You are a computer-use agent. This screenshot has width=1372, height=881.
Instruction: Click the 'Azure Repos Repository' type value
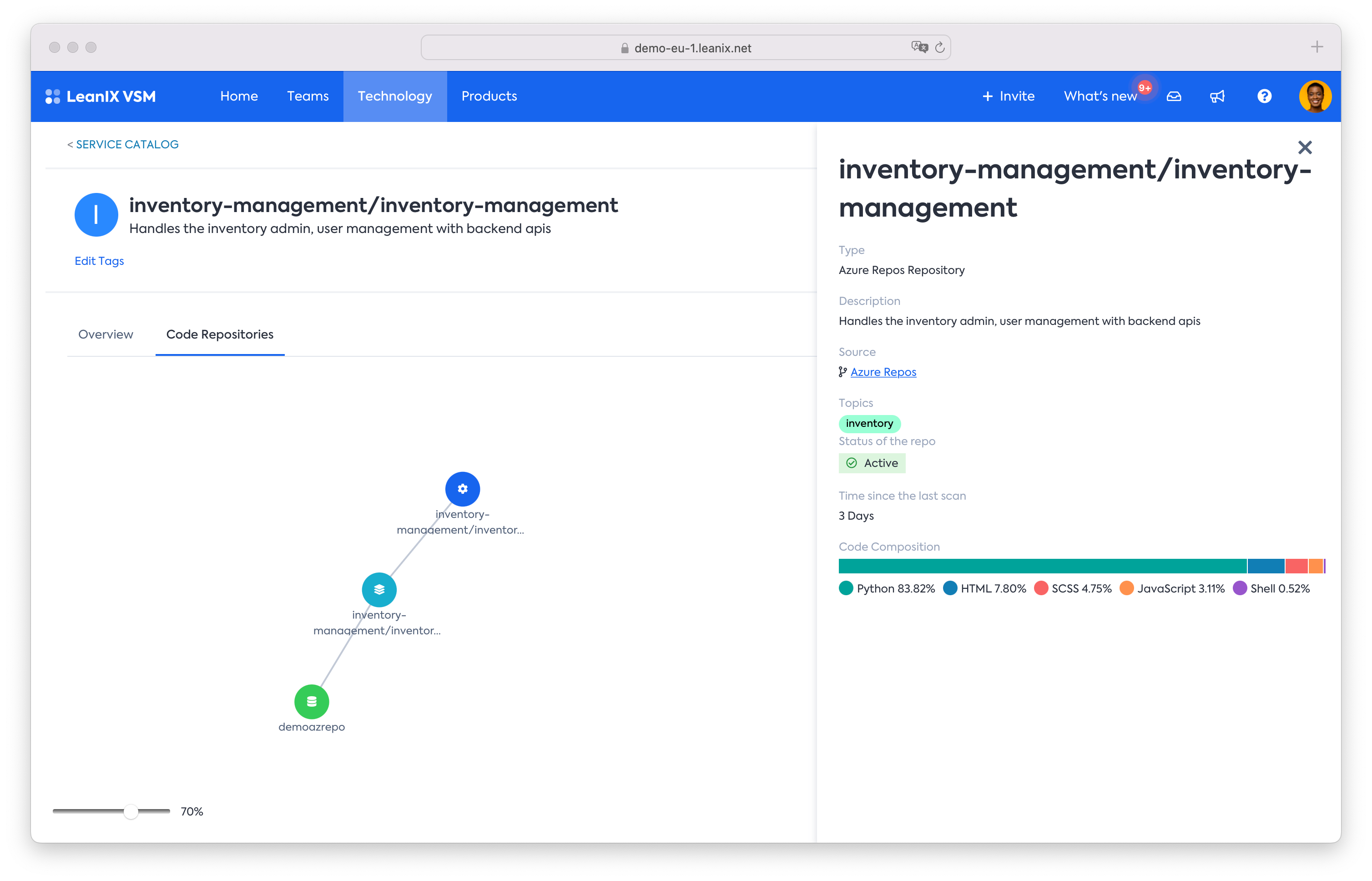tap(901, 270)
